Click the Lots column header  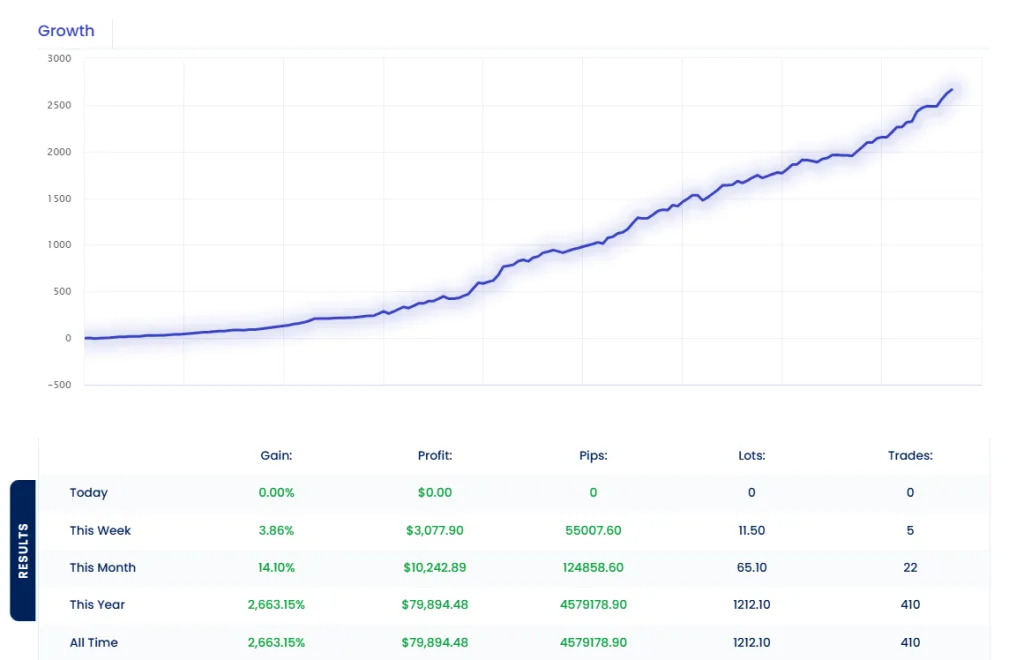point(751,455)
